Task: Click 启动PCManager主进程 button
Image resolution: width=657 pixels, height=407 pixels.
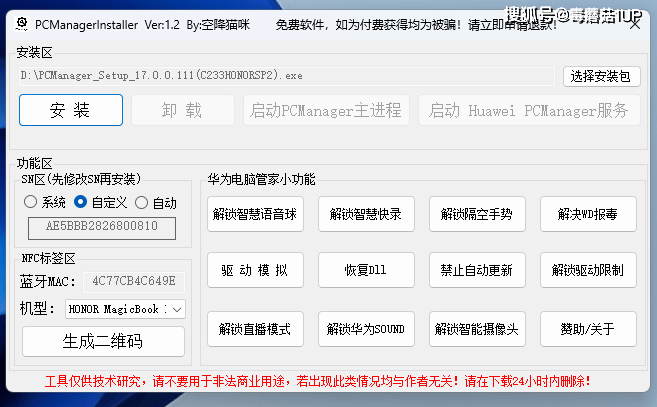Action: [326, 110]
